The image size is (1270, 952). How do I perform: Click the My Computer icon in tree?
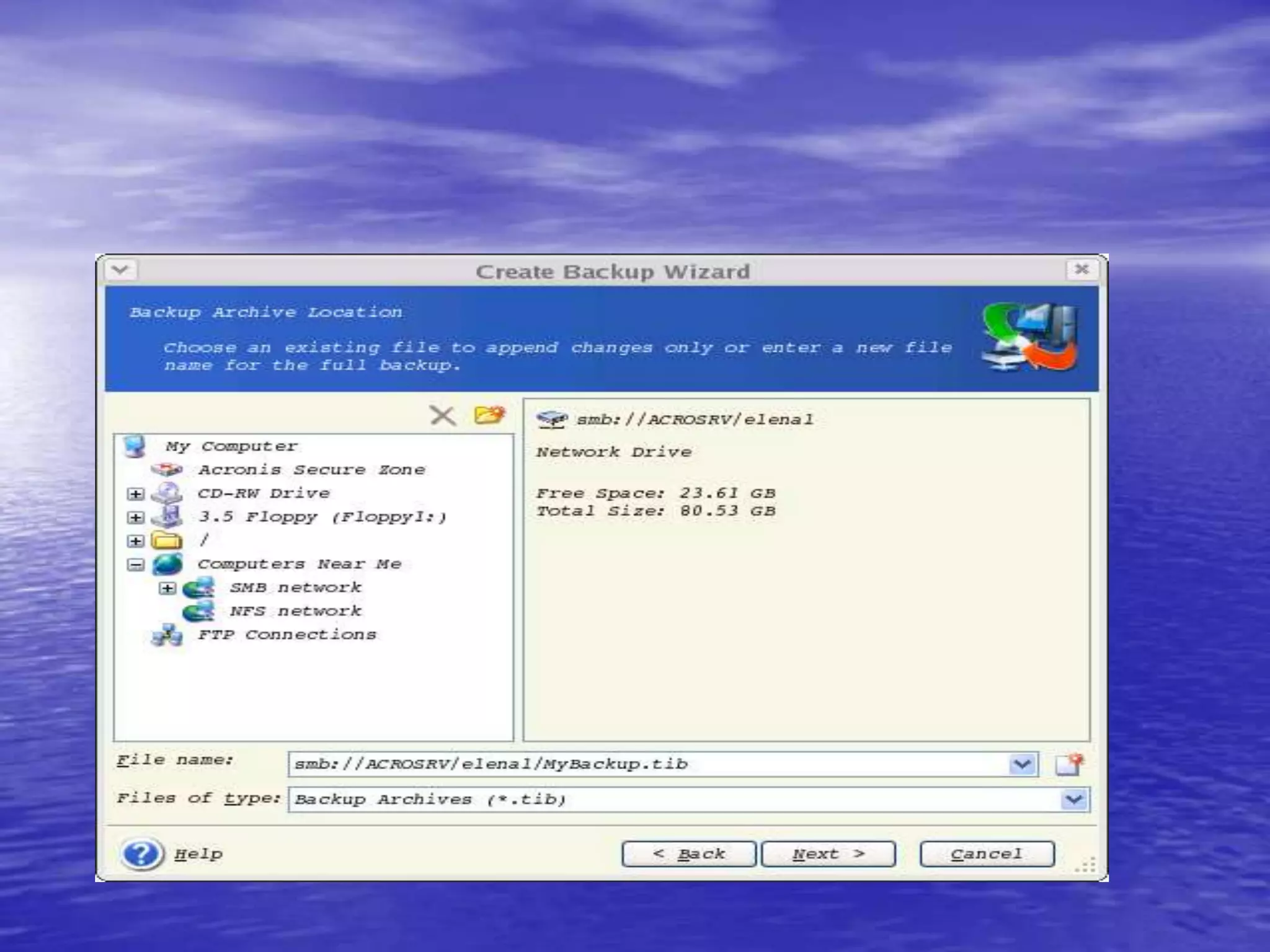coord(135,446)
